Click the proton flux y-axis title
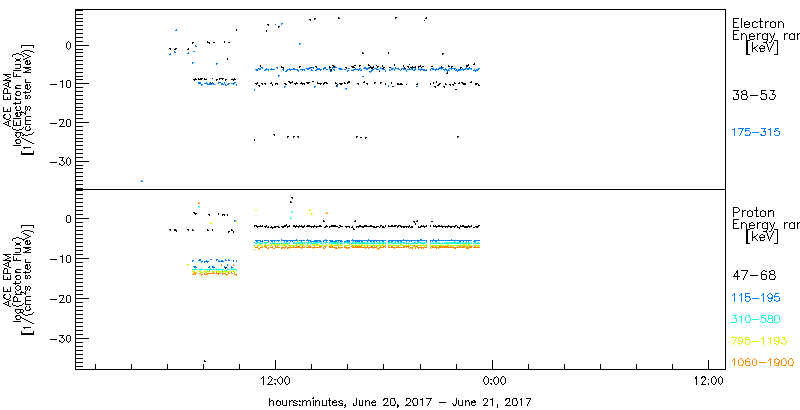Image resolution: width=800 pixels, height=410 pixels. (x=18, y=278)
